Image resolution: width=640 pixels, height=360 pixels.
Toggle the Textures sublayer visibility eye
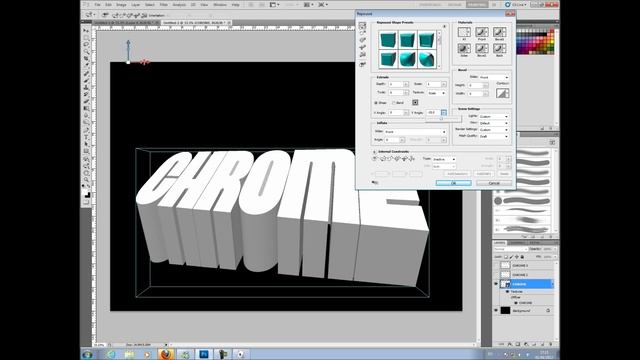click(507, 292)
